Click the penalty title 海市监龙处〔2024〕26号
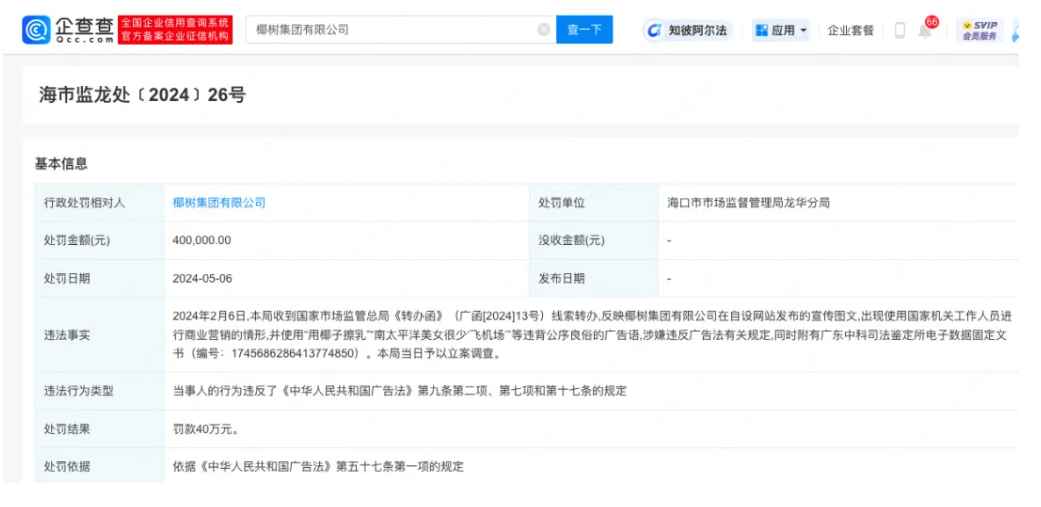This screenshot has height=507, width=1041. coord(142,95)
